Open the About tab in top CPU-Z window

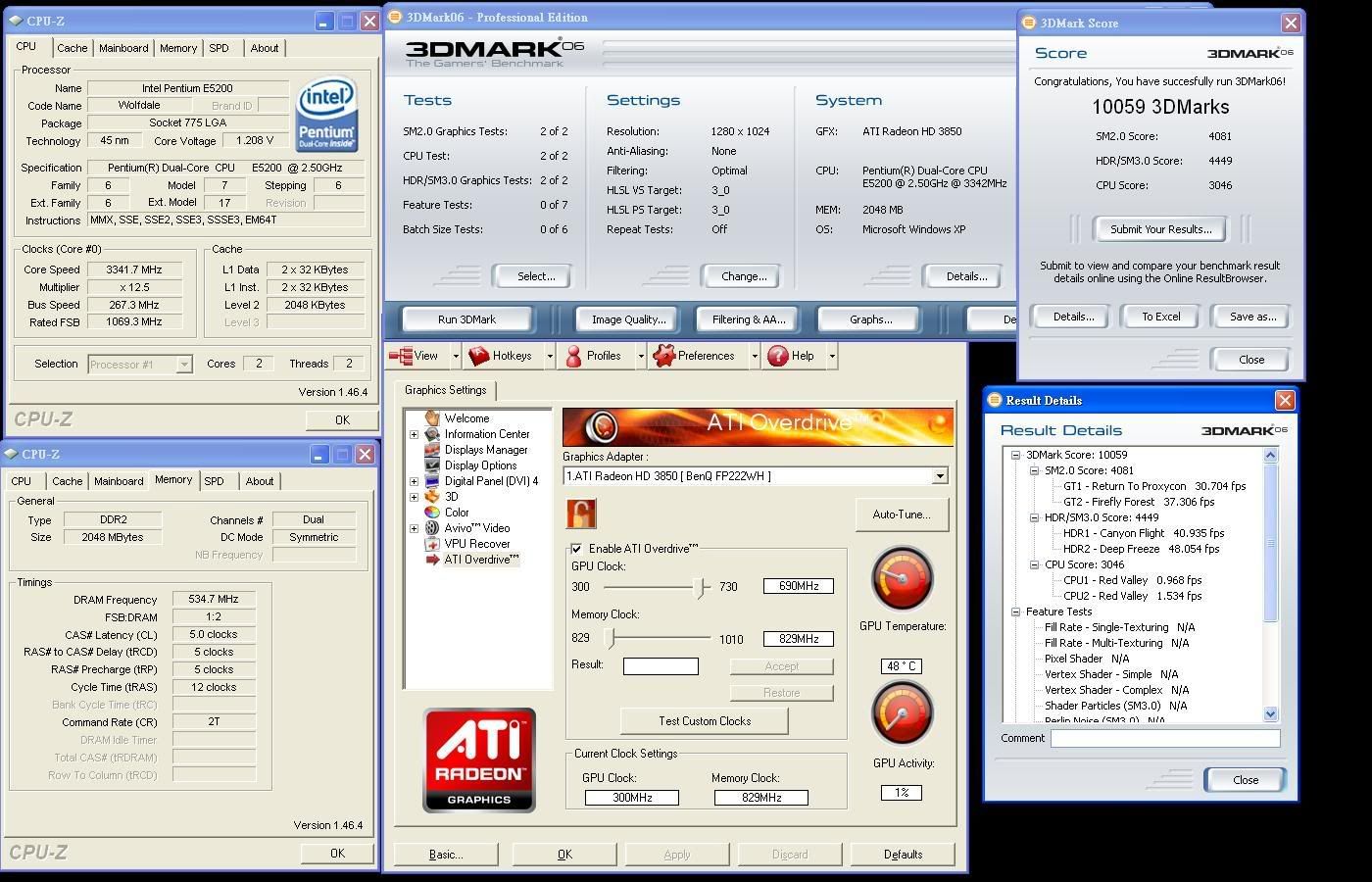(x=264, y=48)
